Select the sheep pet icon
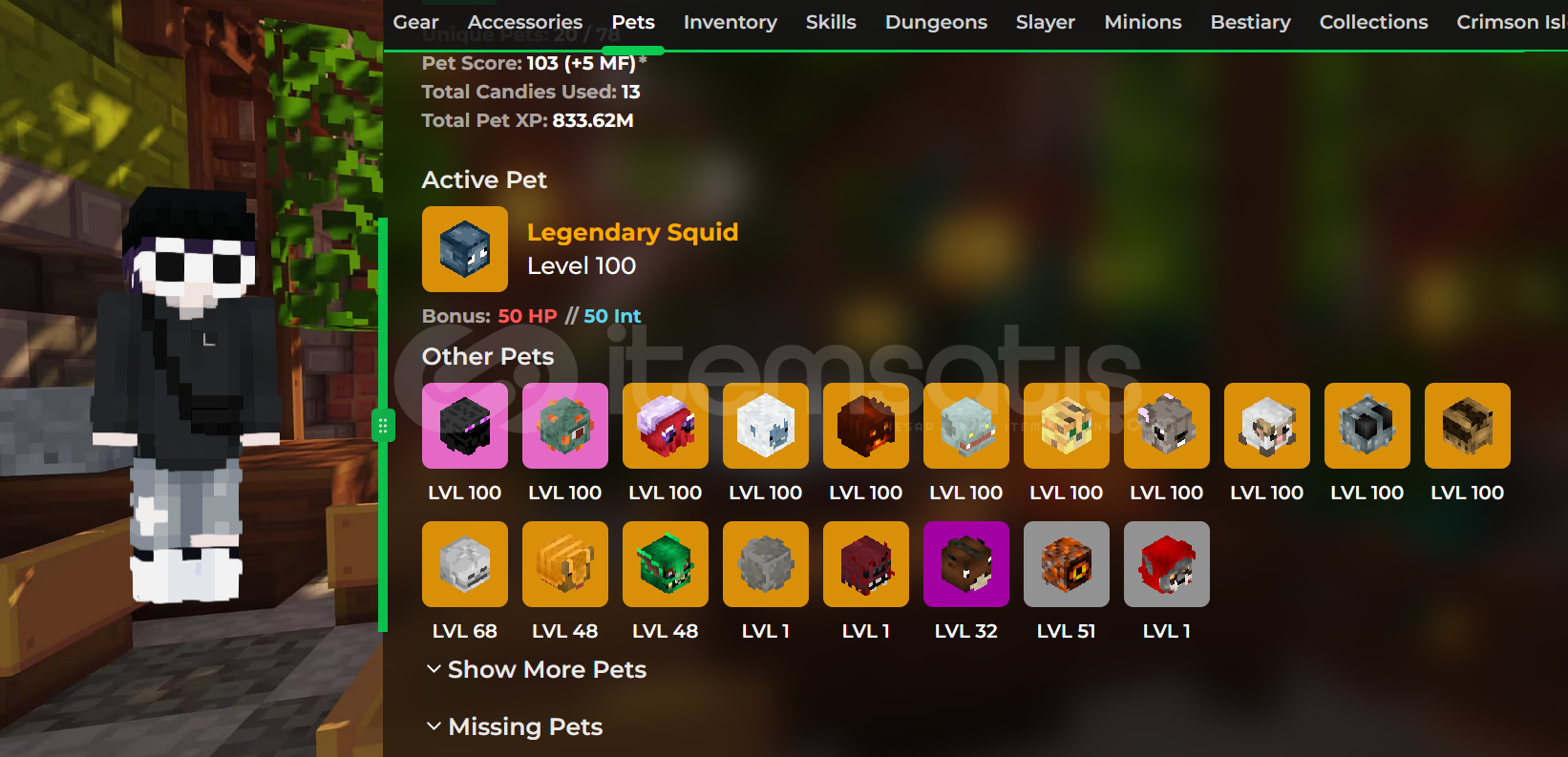The width and height of the screenshot is (1568, 757). (1267, 426)
